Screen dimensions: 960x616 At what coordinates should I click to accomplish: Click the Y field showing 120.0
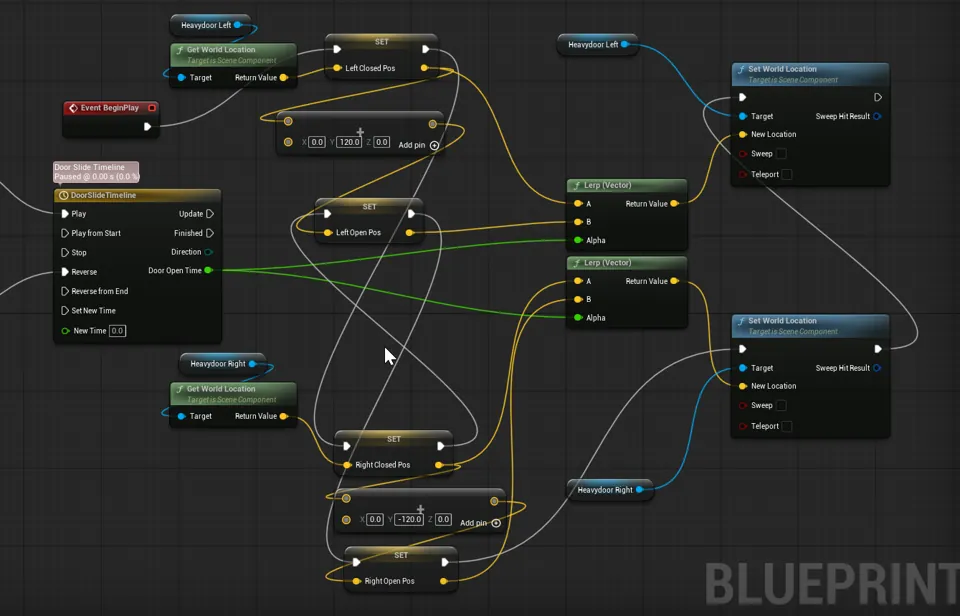coord(349,142)
